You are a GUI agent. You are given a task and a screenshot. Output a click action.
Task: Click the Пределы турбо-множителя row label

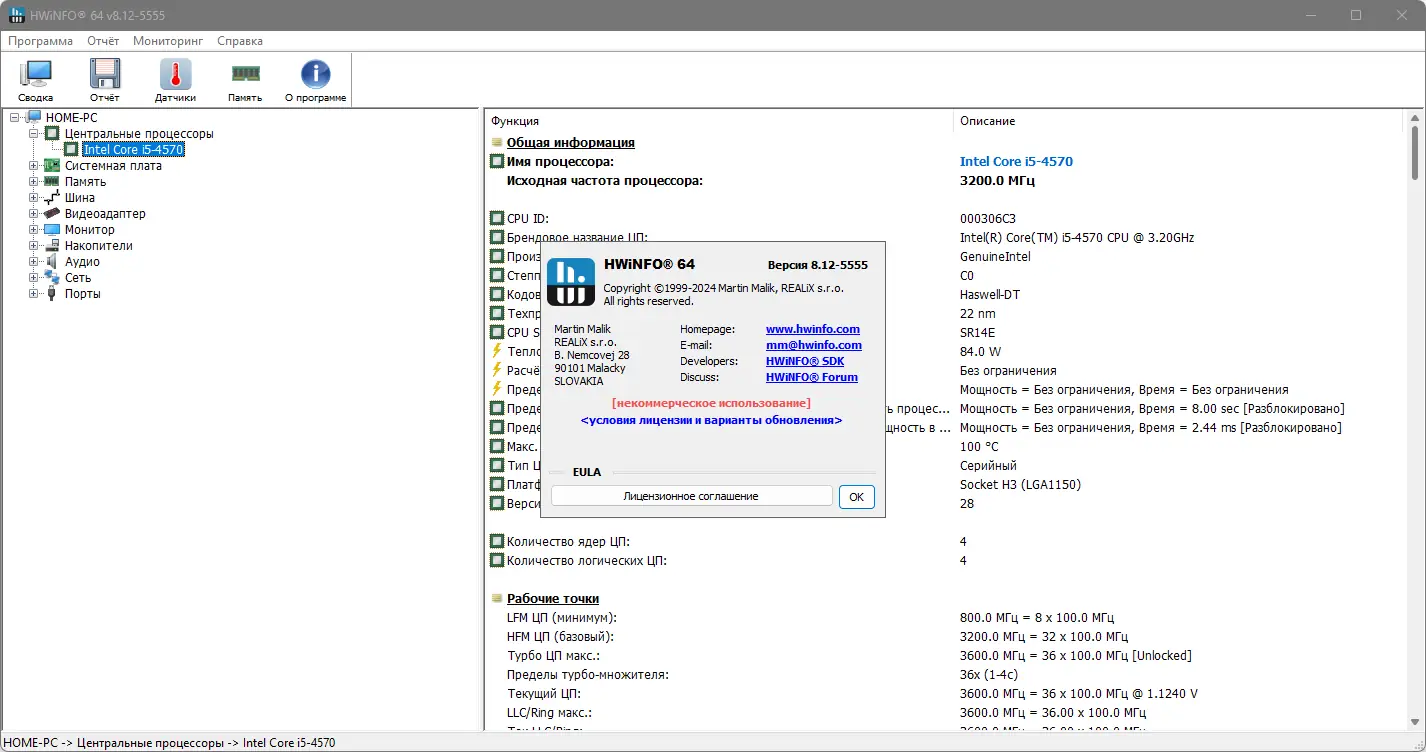coord(588,675)
